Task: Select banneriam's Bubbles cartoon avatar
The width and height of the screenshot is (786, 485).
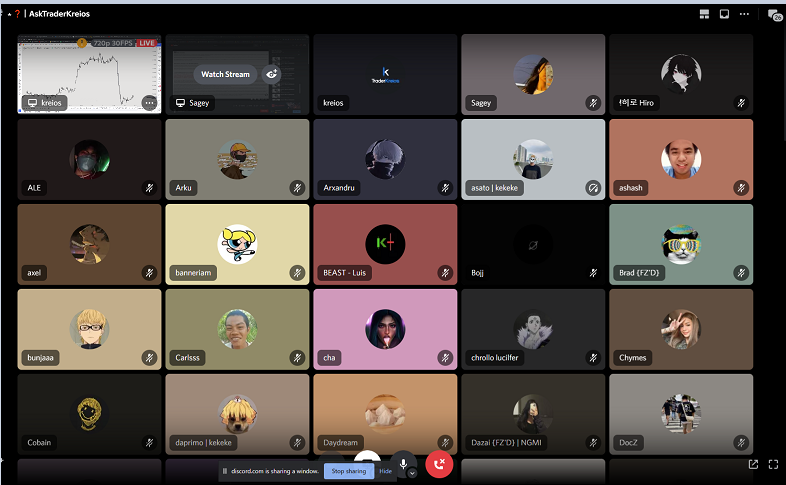Action: [x=237, y=244]
